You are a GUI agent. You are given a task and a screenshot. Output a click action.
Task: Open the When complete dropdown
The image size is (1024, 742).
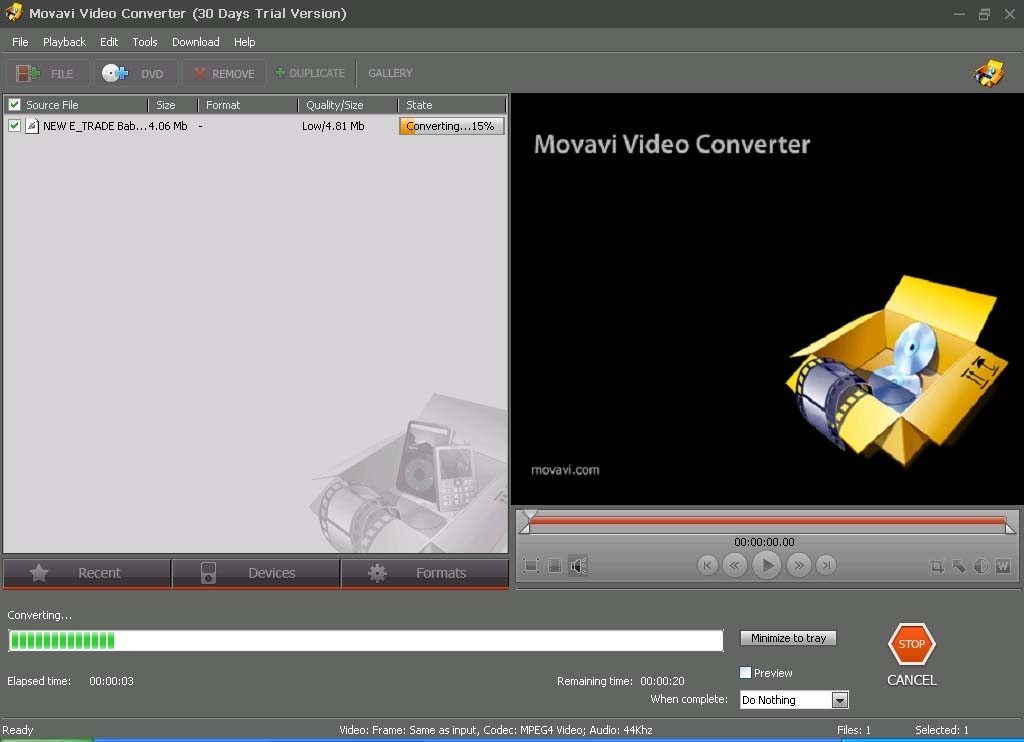pos(838,699)
